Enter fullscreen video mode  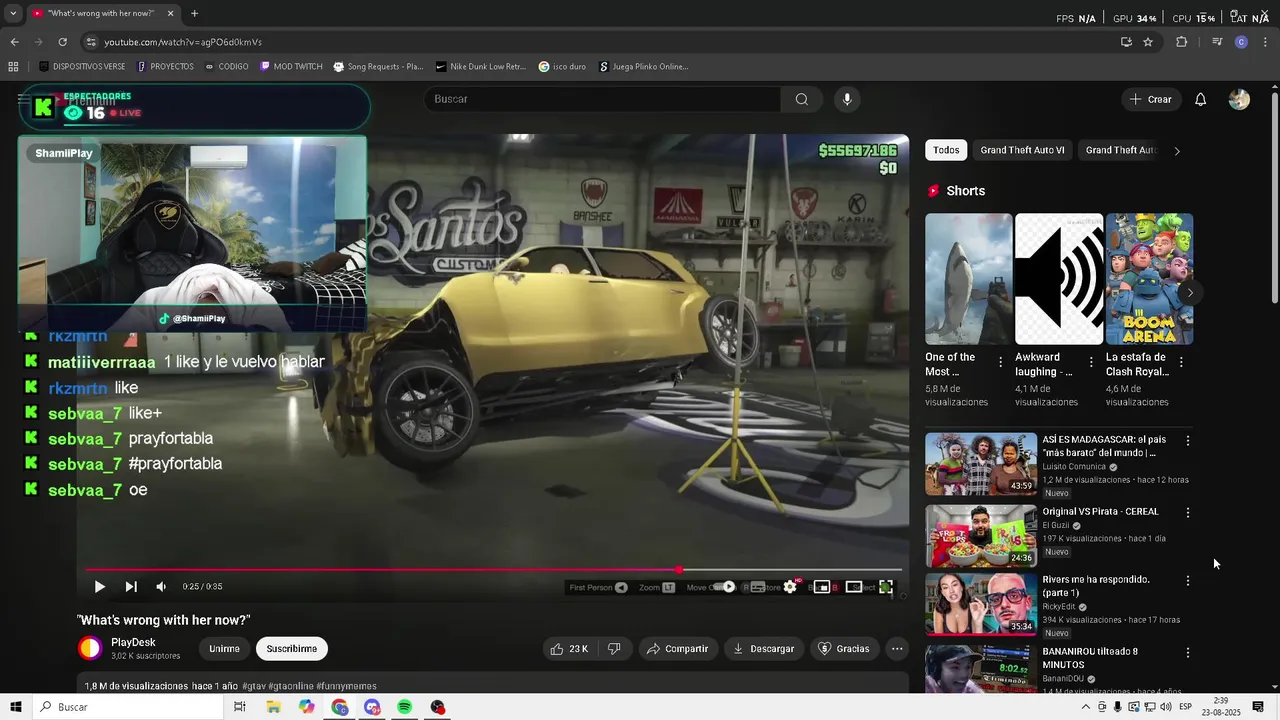886,587
